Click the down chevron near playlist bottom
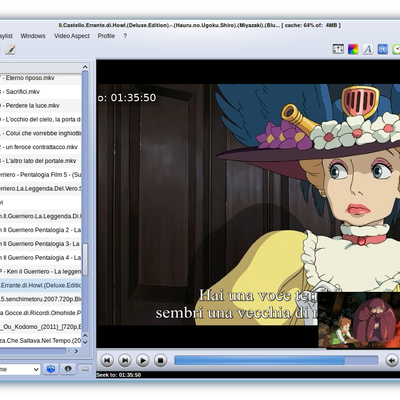This screenshot has height=400, width=400. click(x=85, y=342)
